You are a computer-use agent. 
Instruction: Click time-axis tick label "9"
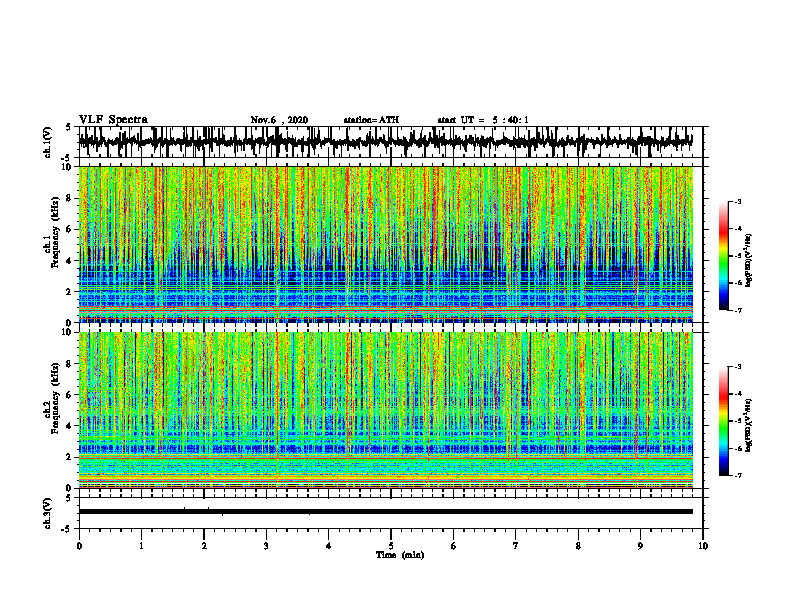click(640, 546)
